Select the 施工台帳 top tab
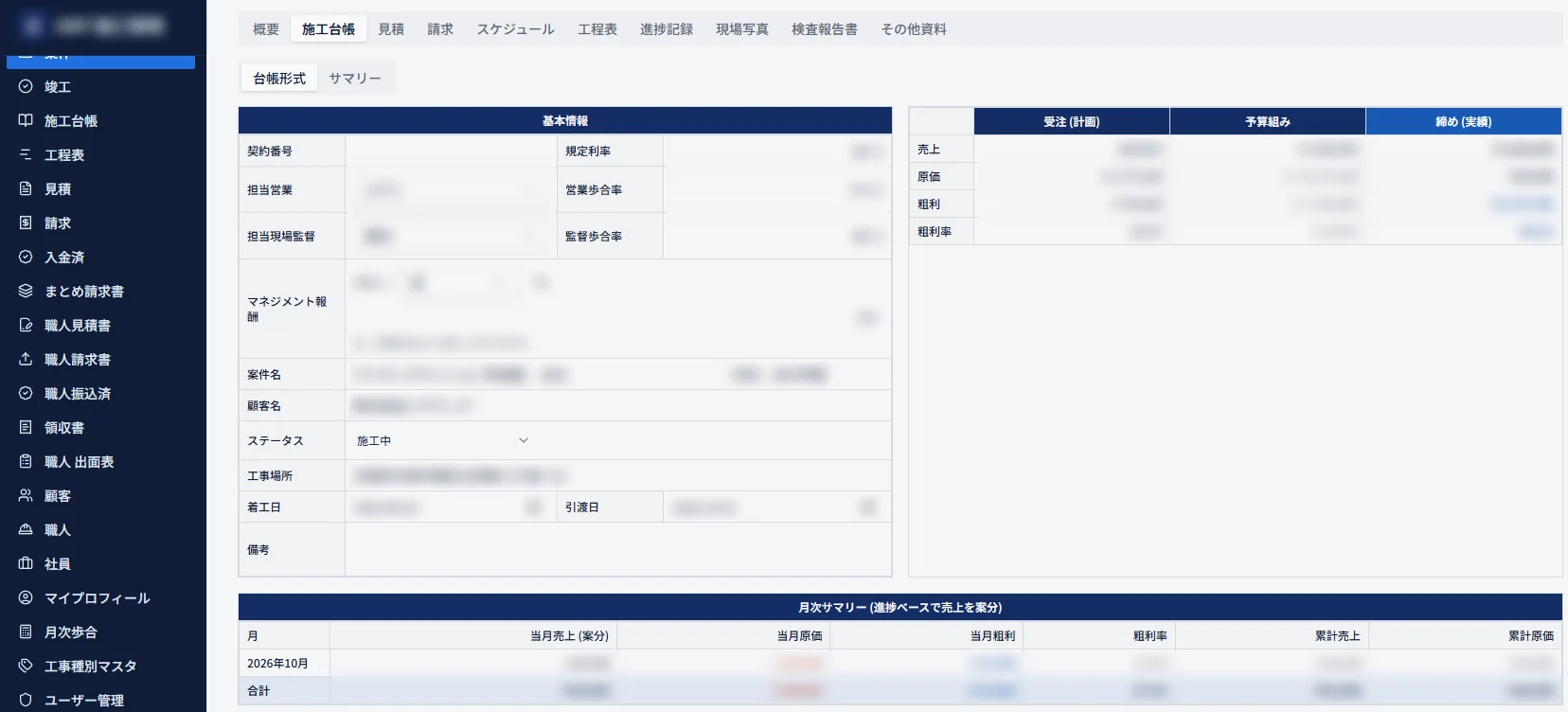The height and width of the screenshot is (712, 1568). pyautogui.click(x=329, y=29)
